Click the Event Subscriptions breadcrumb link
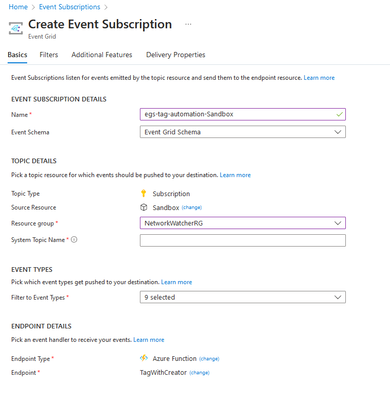 [x=69, y=7]
